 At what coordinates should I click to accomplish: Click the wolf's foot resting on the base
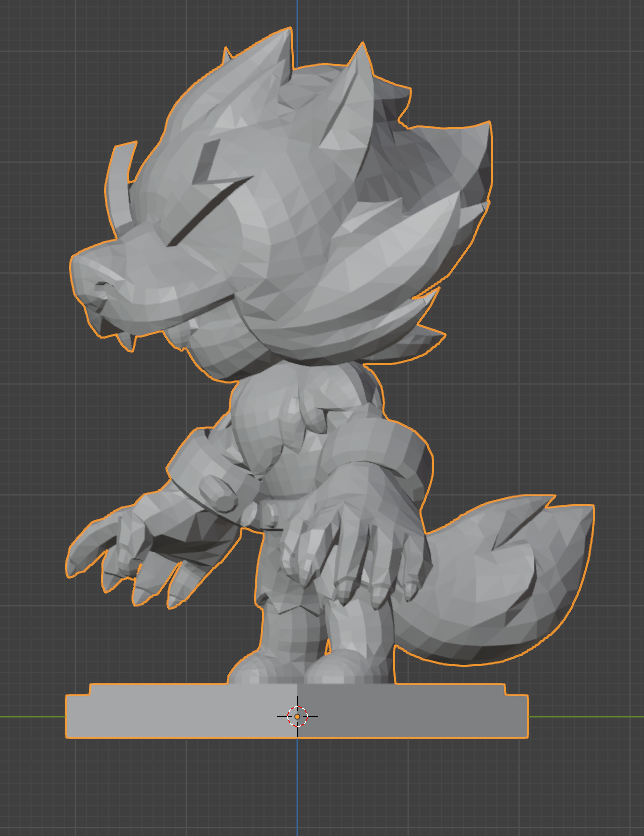tap(262, 670)
